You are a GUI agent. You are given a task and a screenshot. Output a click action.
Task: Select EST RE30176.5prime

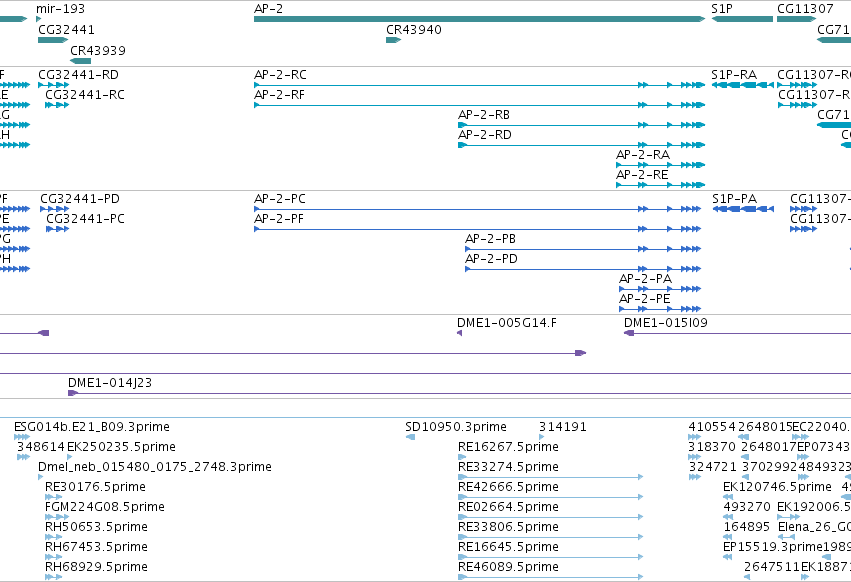(x=53, y=497)
